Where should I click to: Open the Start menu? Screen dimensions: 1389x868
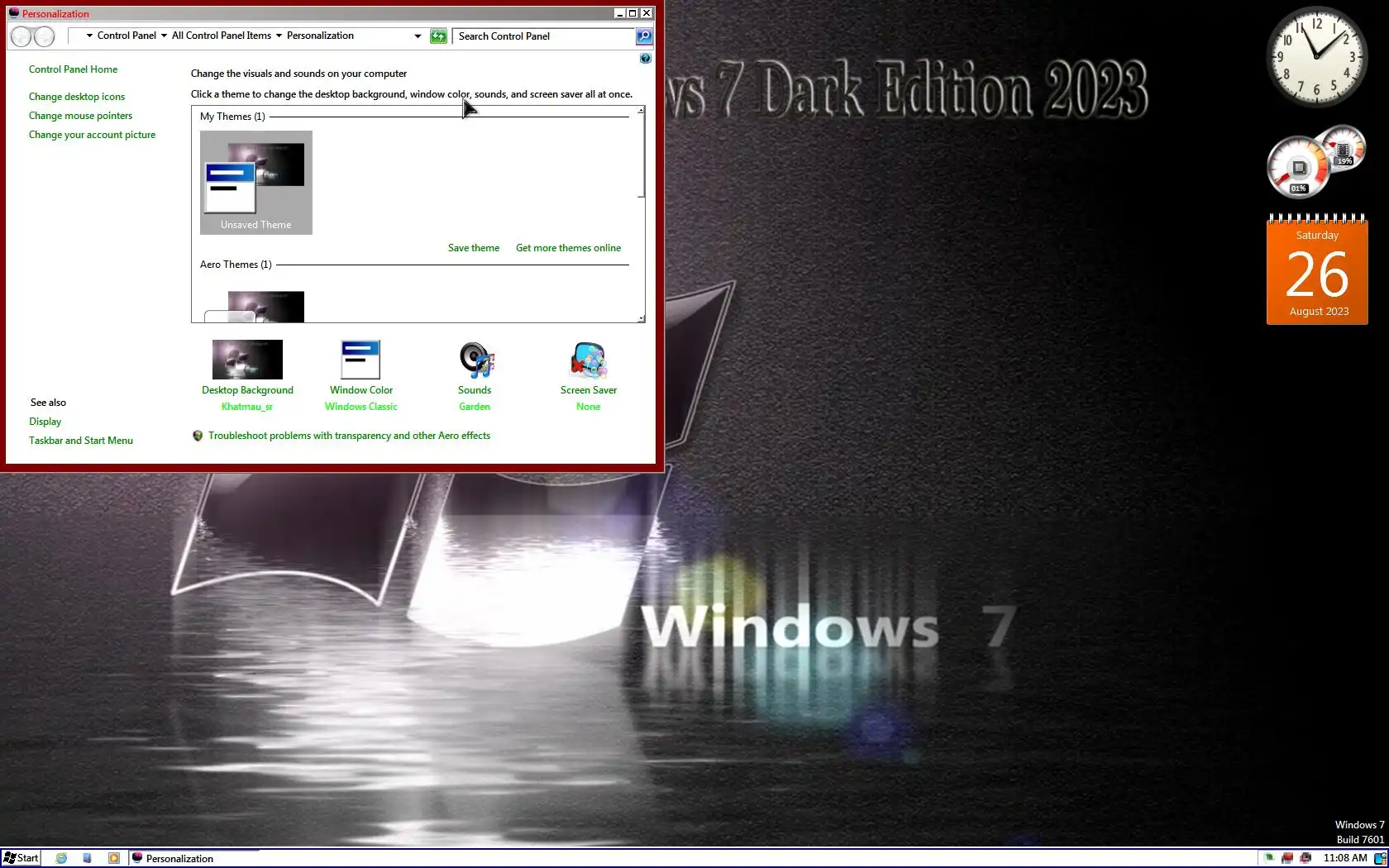21,858
